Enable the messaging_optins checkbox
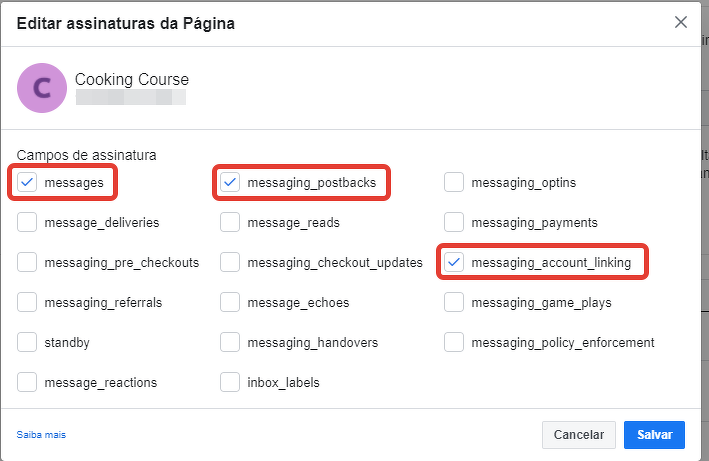Image resolution: width=709 pixels, height=461 pixels. coord(454,183)
